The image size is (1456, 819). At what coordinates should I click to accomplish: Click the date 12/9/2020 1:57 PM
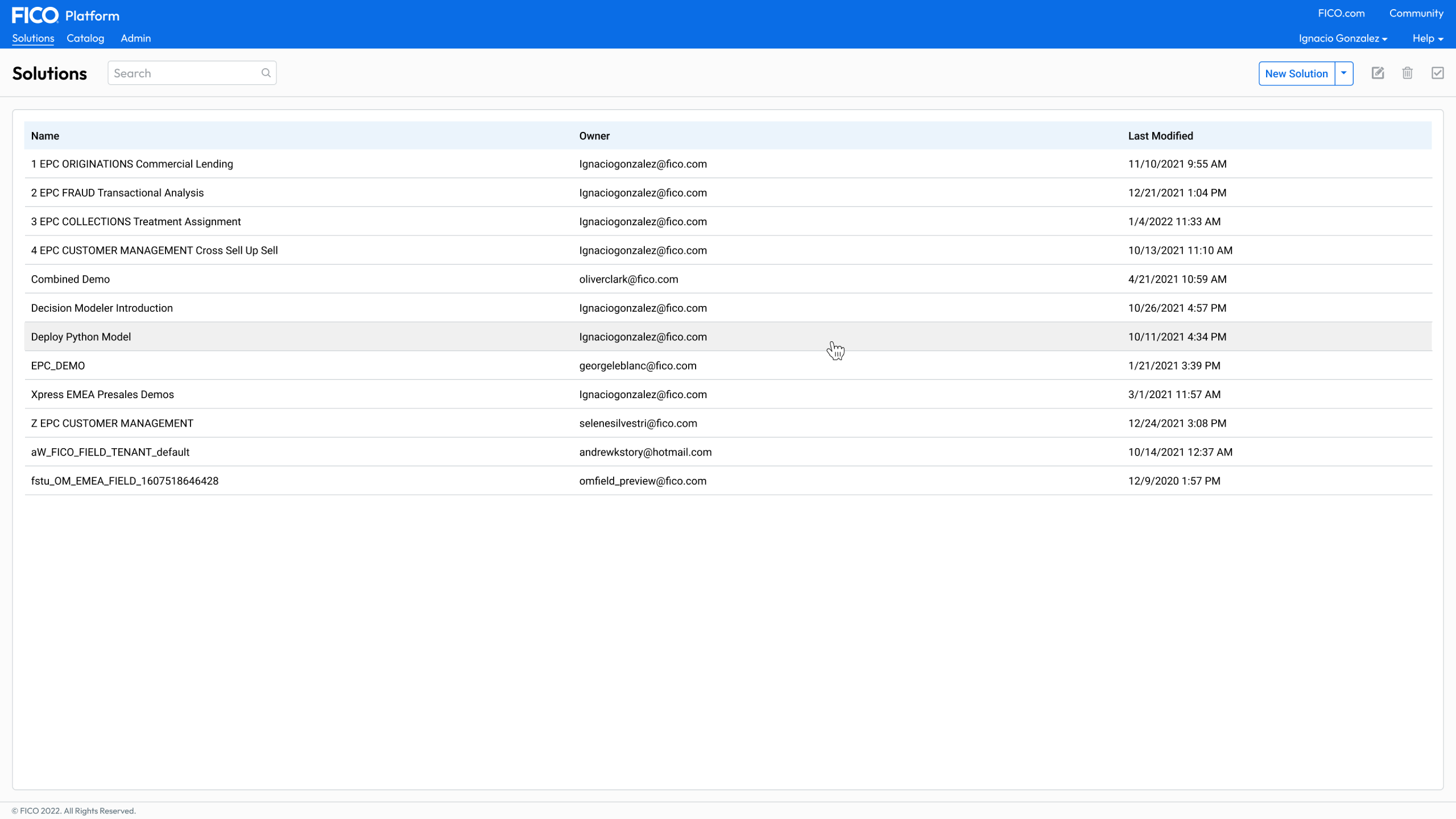(x=1174, y=481)
